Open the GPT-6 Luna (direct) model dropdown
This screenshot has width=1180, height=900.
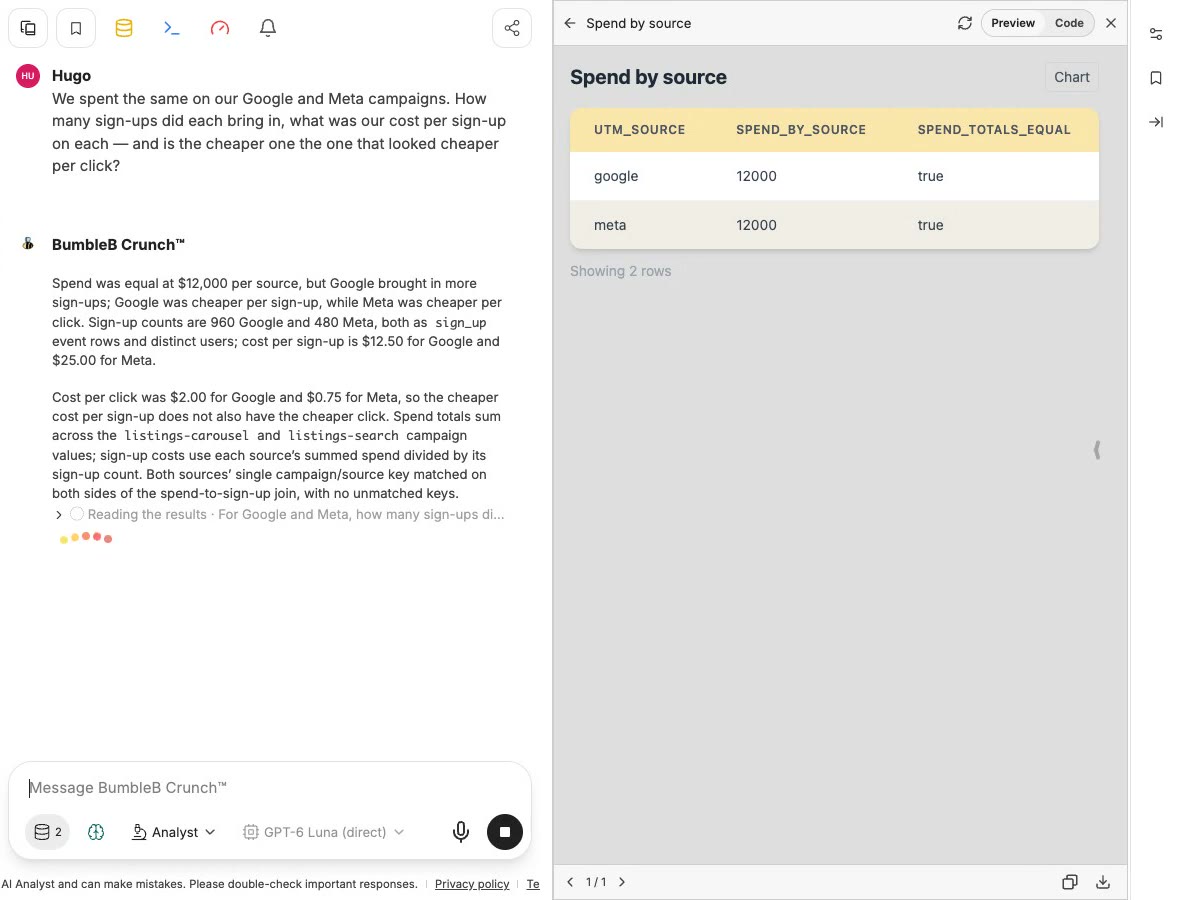point(324,832)
